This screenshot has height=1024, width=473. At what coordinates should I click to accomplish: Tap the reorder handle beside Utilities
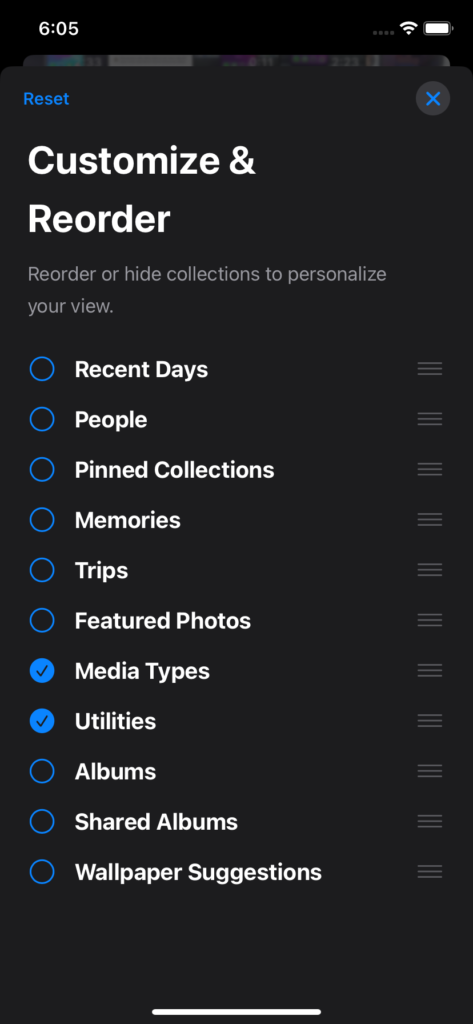pyautogui.click(x=430, y=721)
